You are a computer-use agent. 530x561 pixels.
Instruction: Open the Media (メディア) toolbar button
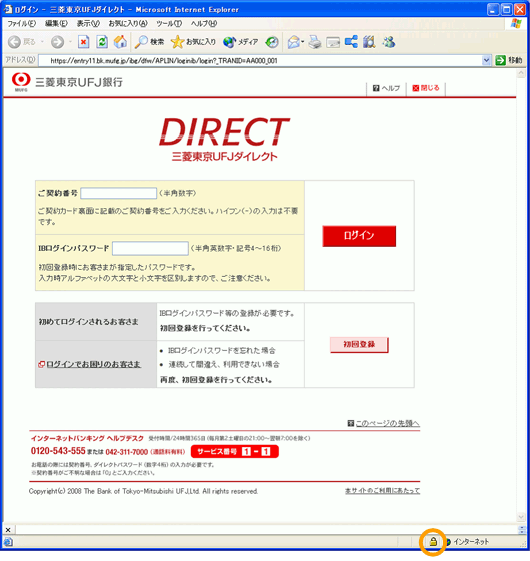pyautogui.click(x=240, y=42)
